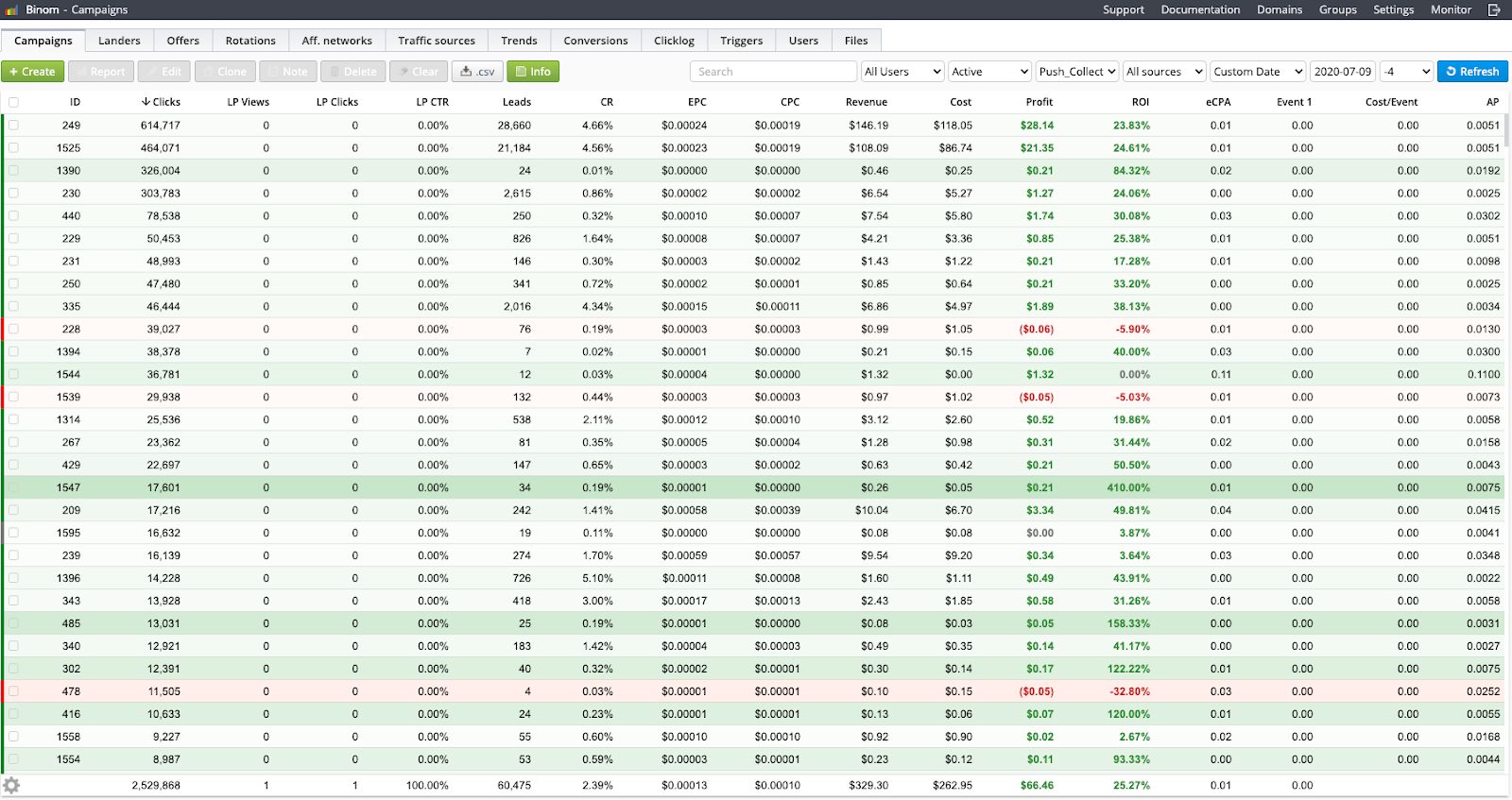Click the Delete toolbar button
Viewport: 1512px width, 800px height.
(x=352, y=72)
